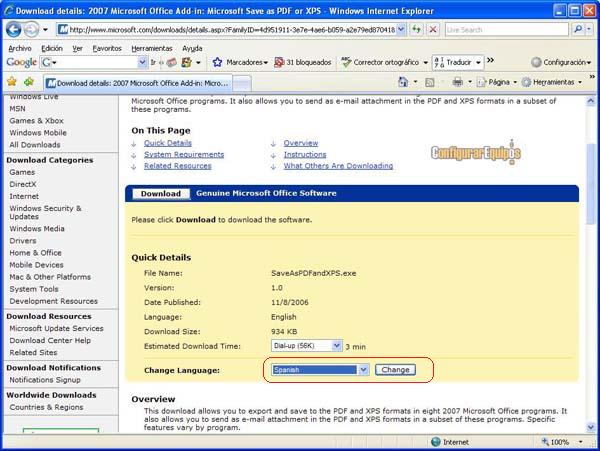
Task: Open the Quick Details anchor link
Action: click(168, 143)
